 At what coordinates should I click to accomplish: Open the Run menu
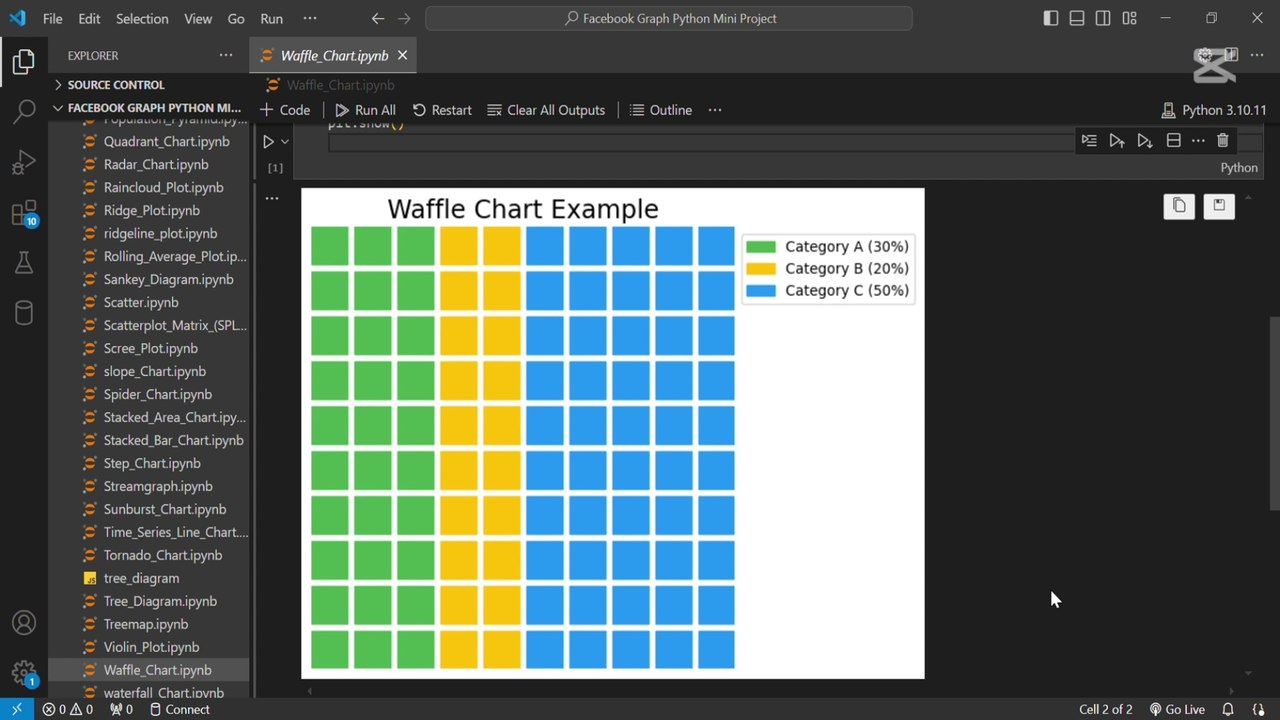point(271,18)
